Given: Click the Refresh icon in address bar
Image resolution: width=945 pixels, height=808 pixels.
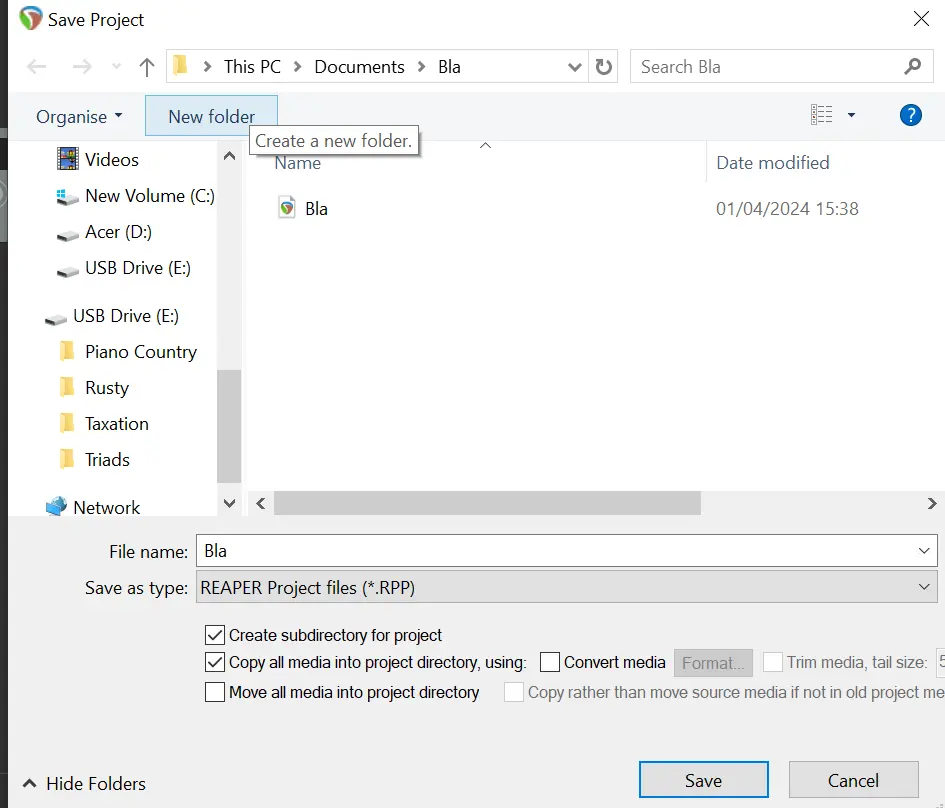Looking at the screenshot, I should point(603,67).
